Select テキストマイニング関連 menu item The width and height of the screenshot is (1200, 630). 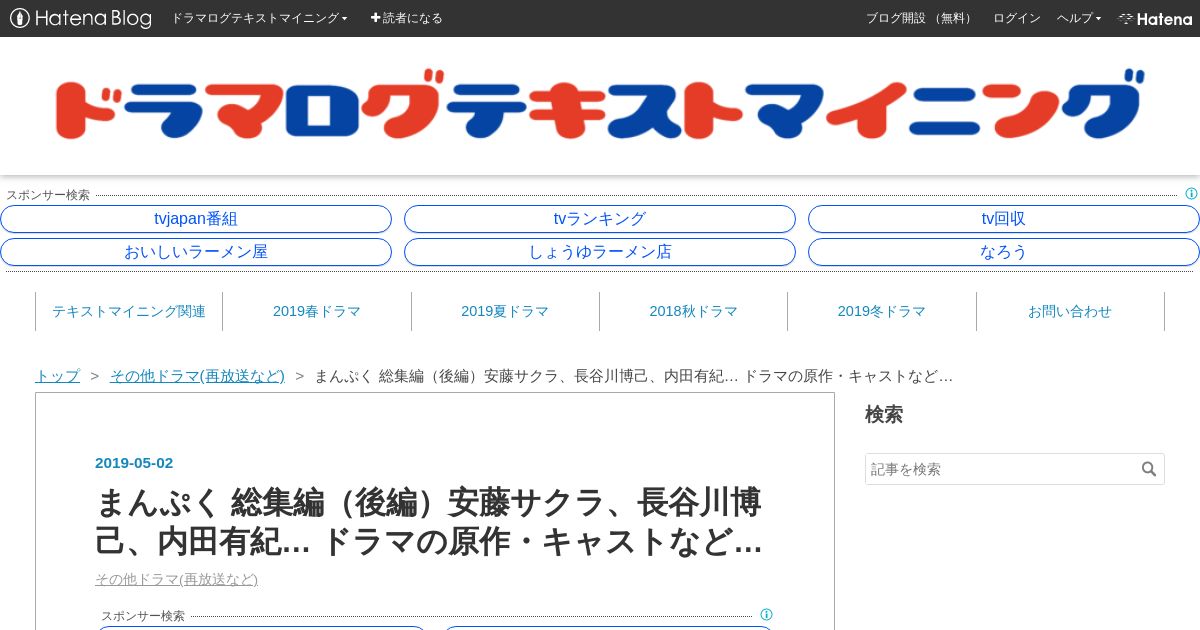pos(129,311)
